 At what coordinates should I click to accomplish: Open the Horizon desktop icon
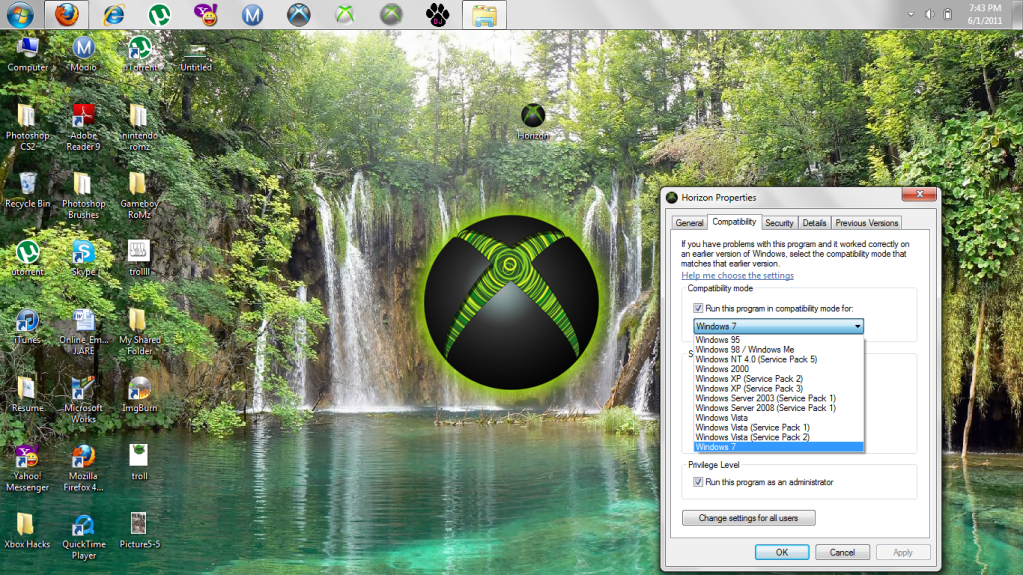(533, 117)
